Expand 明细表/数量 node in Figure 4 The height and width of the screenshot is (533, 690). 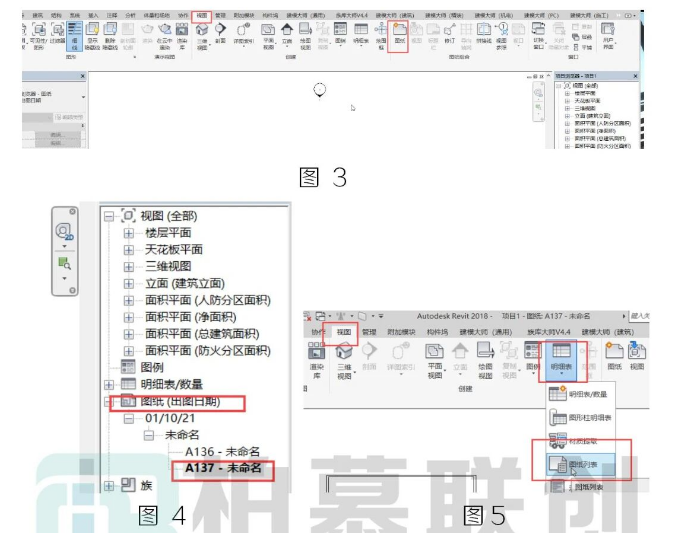[x=109, y=385]
